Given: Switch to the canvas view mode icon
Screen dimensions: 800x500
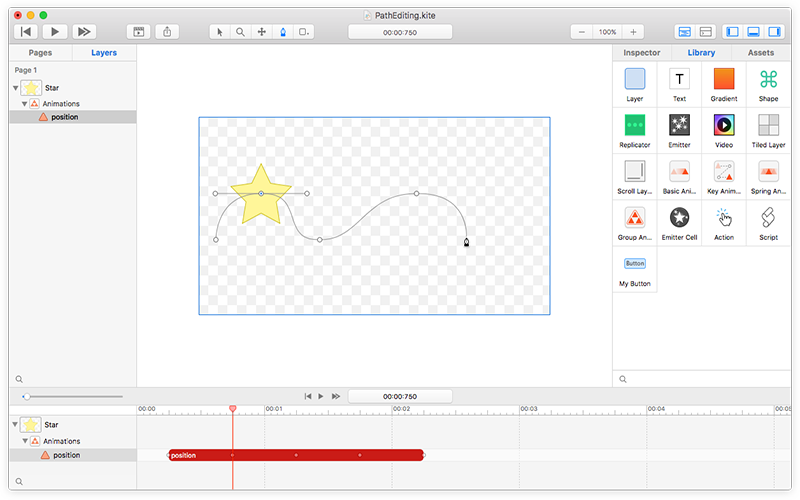Looking at the screenshot, I should pos(685,32).
